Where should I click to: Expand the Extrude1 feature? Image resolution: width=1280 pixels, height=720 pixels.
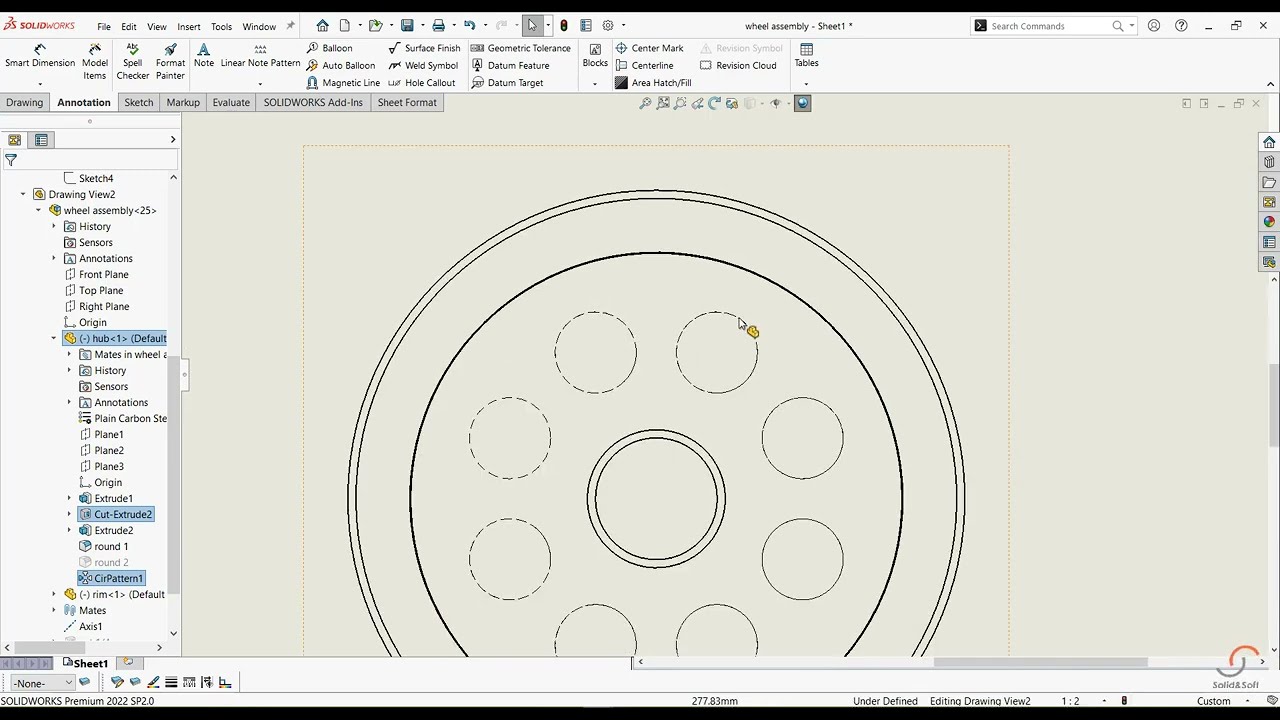[70, 498]
